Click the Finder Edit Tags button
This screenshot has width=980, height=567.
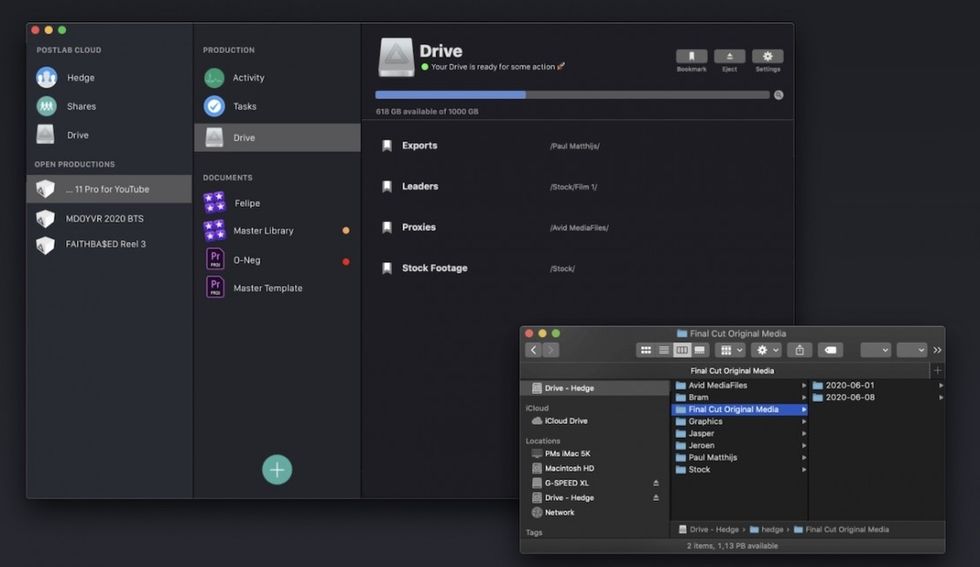[x=831, y=350]
